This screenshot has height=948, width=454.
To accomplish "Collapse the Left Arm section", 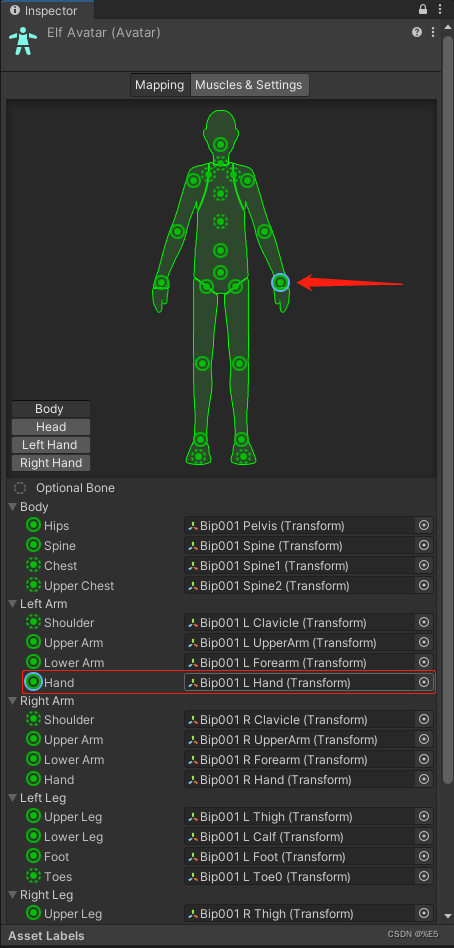I will pyautogui.click(x=13, y=603).
